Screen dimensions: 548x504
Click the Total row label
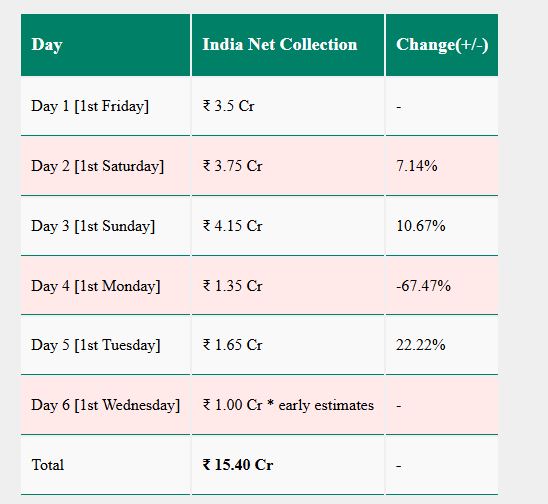[48, 465]
